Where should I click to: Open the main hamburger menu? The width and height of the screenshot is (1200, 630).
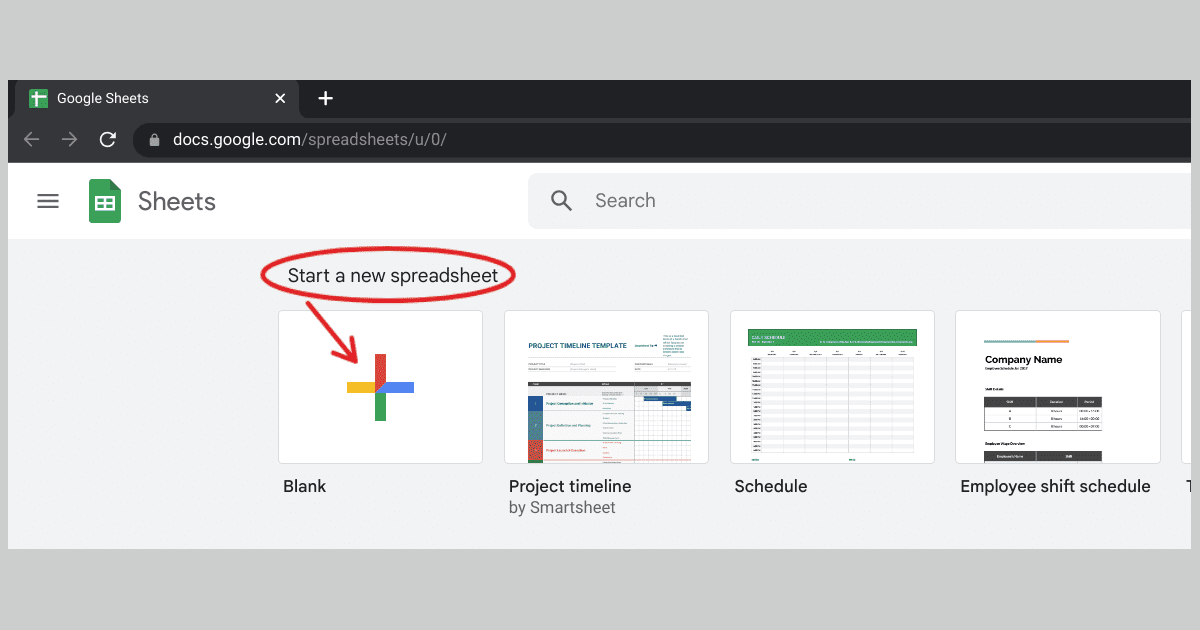pyautogui.click(x=48, y=201)
